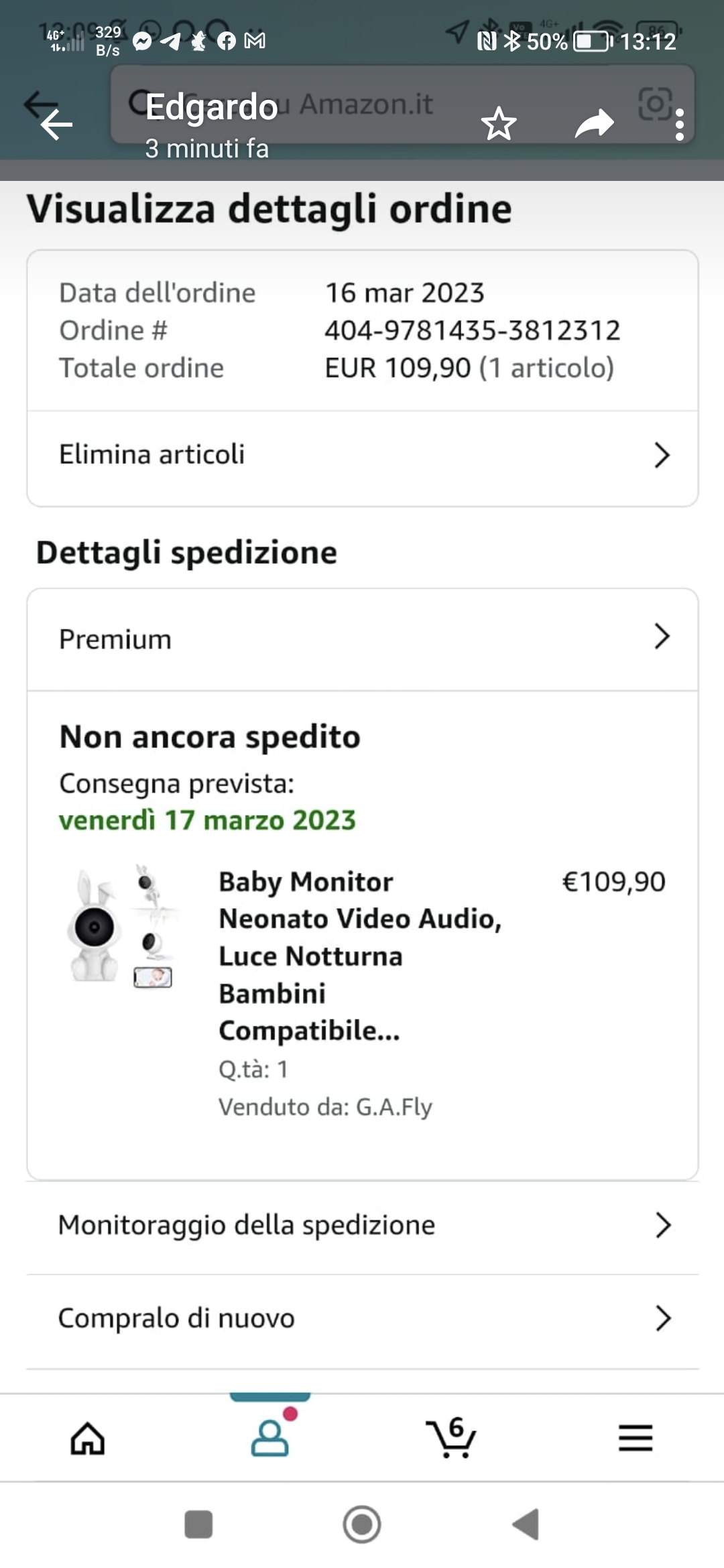The width and height of the screenshot is (724, 1568).
Task: Open Monitoraggio della spedizione chevron
Action: click(x=662, y=1225)
